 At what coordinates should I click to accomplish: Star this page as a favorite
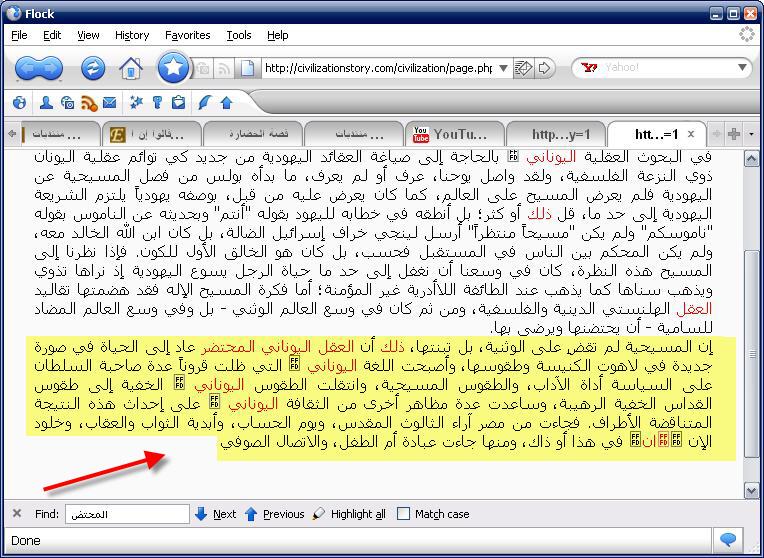pyautogui.click(x=173, y=67)
